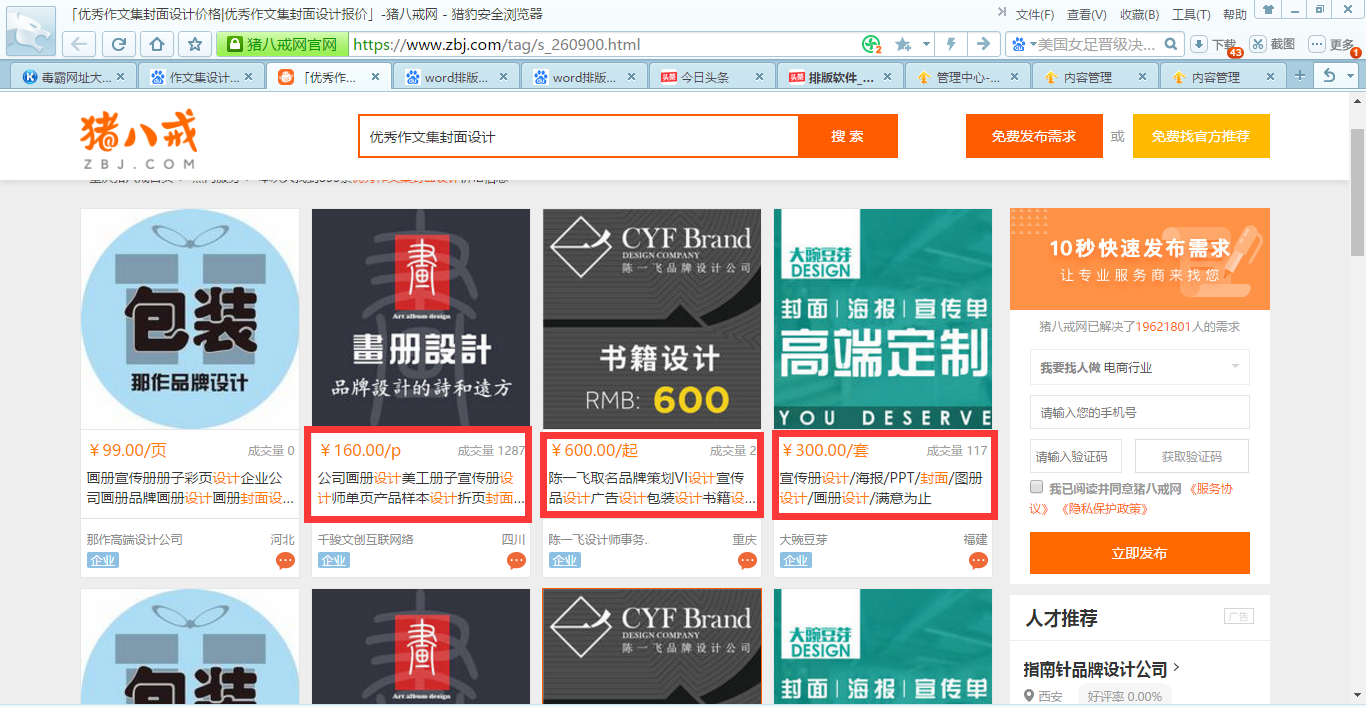Click the 截图 screenshot scissors icon
This screenshot has height=707, width=1366.
[1258, 44]
